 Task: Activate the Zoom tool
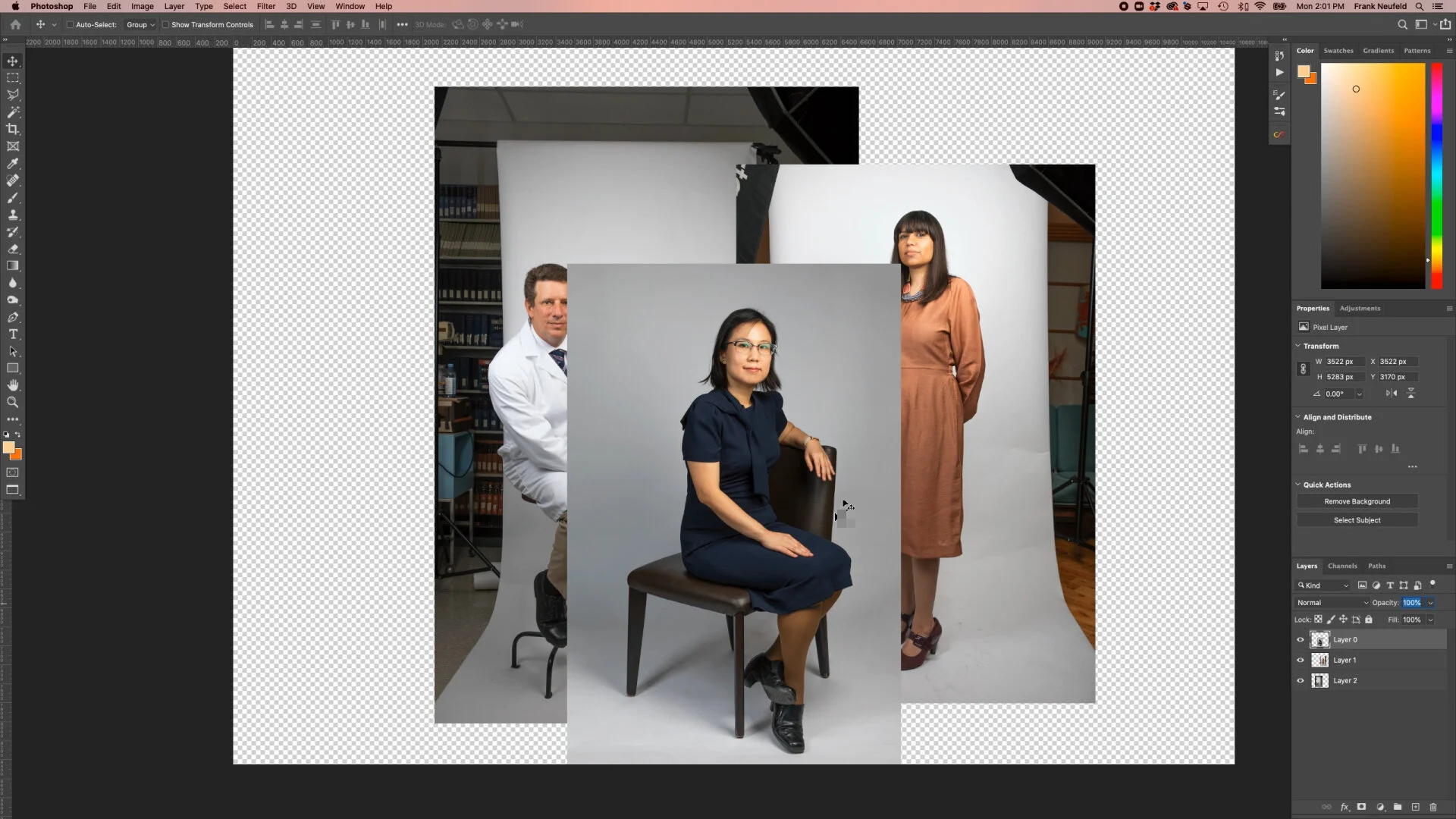[x=13, y=402]
